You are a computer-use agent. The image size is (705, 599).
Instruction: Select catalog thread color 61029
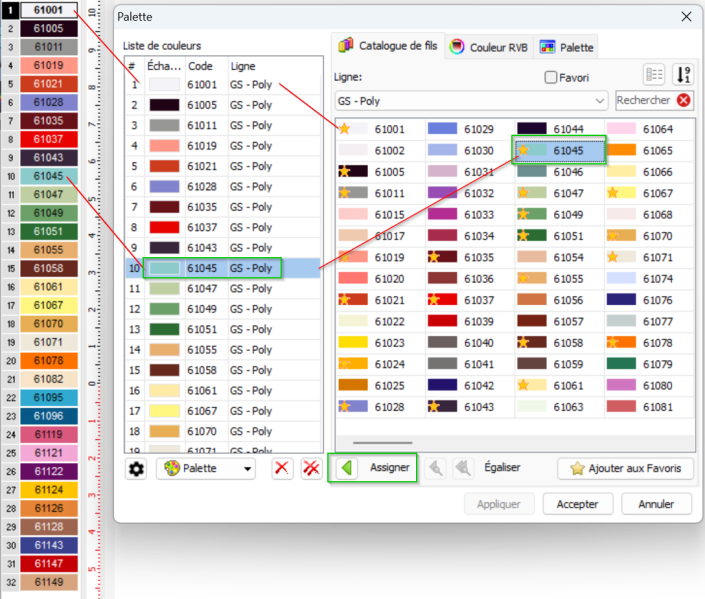click(470, 129)
